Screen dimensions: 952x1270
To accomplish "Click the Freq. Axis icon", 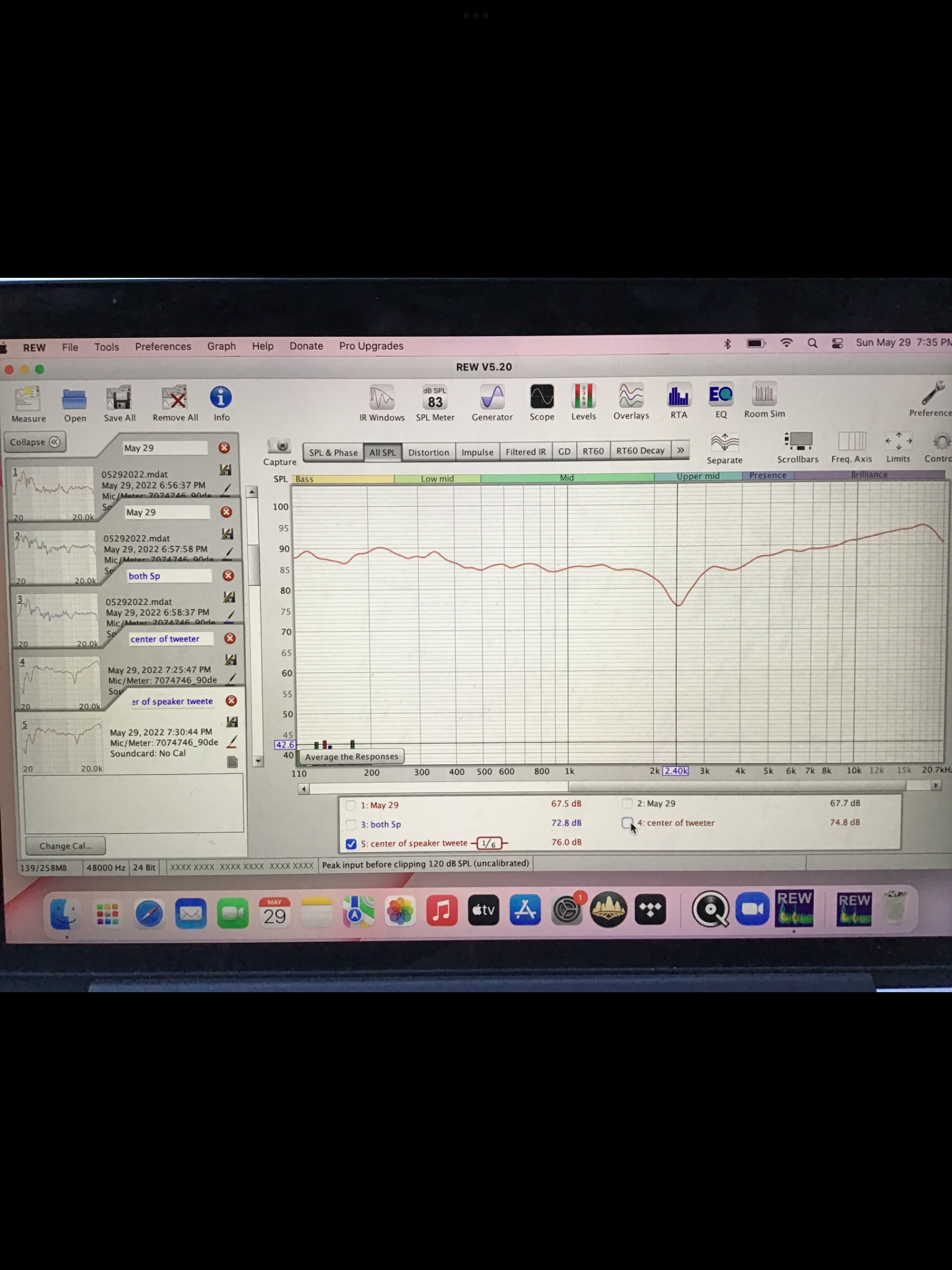I will (x=852, y=441).
